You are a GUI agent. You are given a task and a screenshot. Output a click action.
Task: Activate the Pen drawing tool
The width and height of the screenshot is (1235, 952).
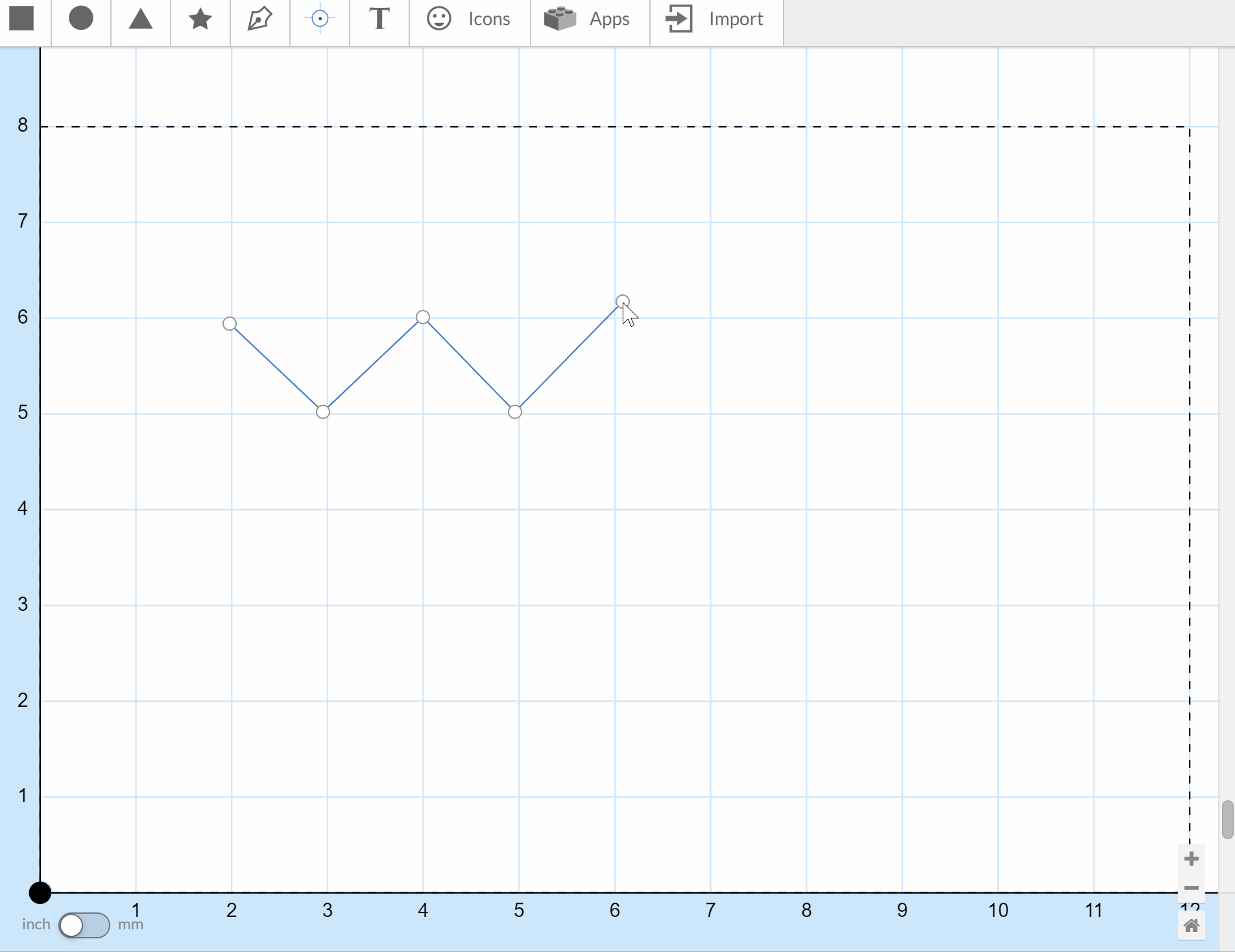(259, 19)
